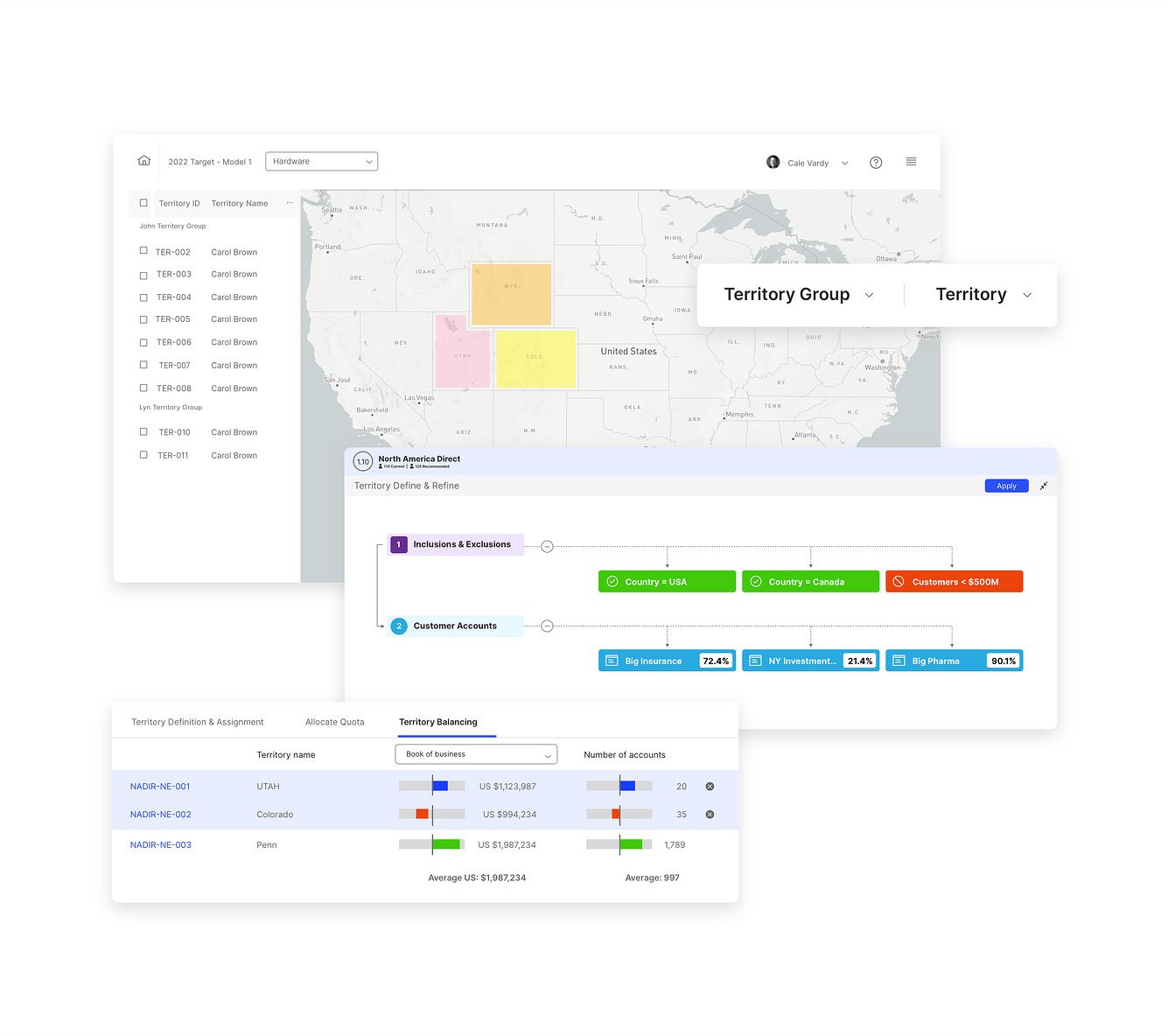Click the Big Insurance account chip icon
1168x1036 pixels.
point(612,661)
